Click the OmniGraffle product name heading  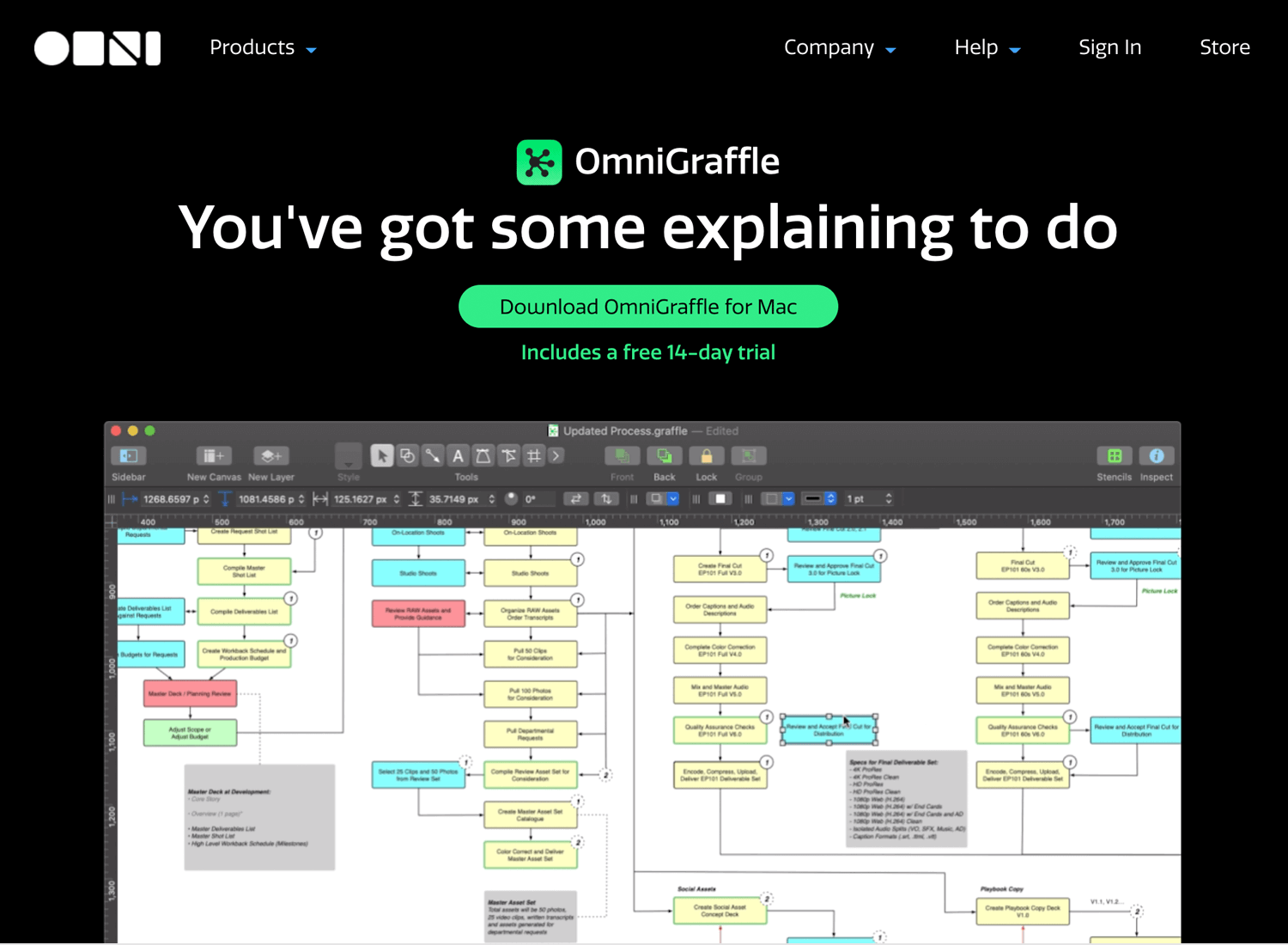pos(677,162)
